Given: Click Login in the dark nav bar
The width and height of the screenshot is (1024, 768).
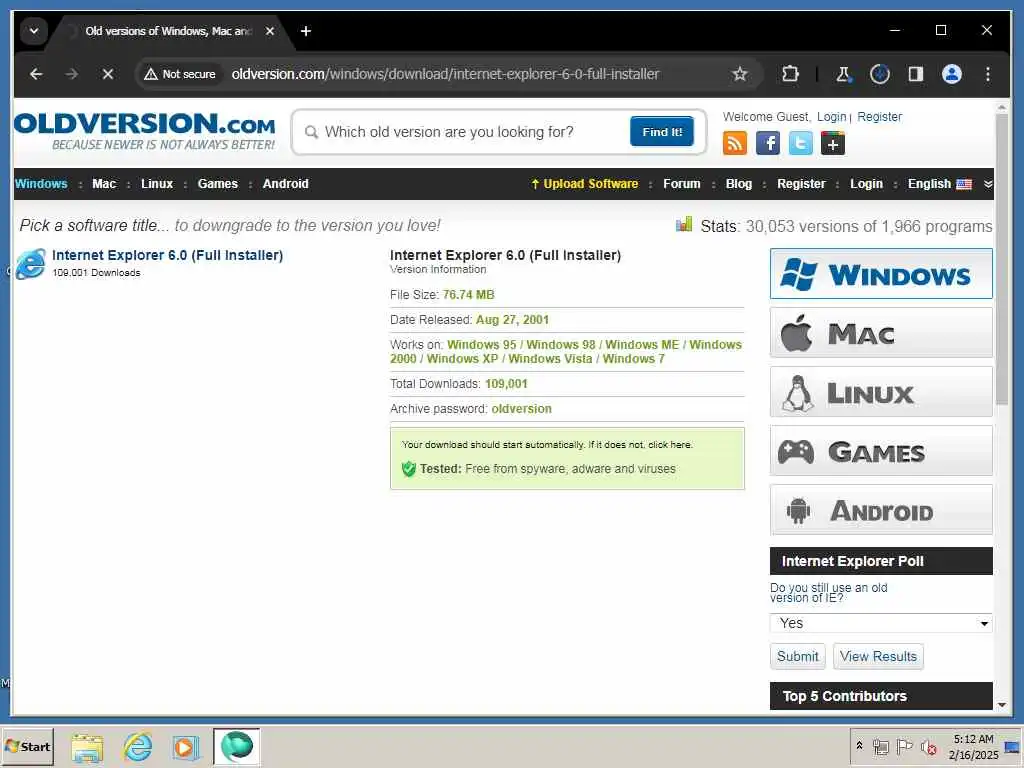Looking at the screenshot, I should 866,184.
